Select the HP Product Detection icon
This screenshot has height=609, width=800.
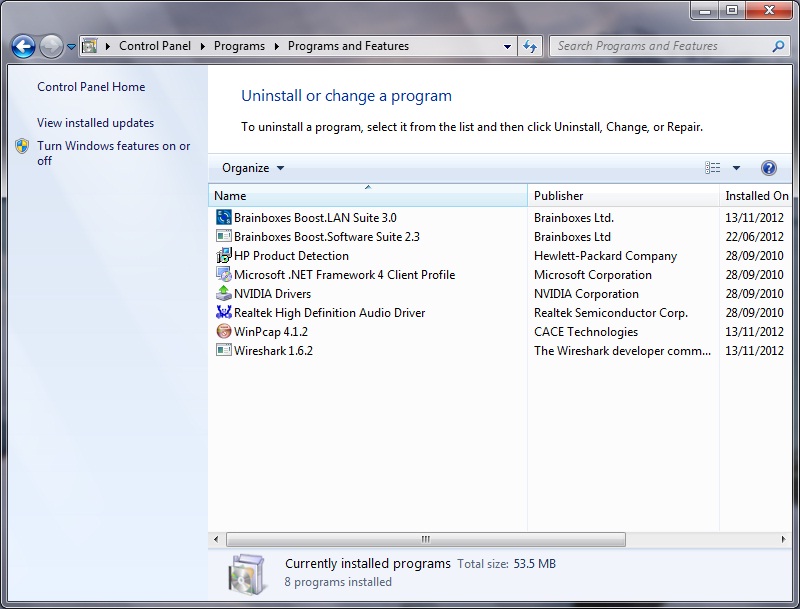point(224,256)
